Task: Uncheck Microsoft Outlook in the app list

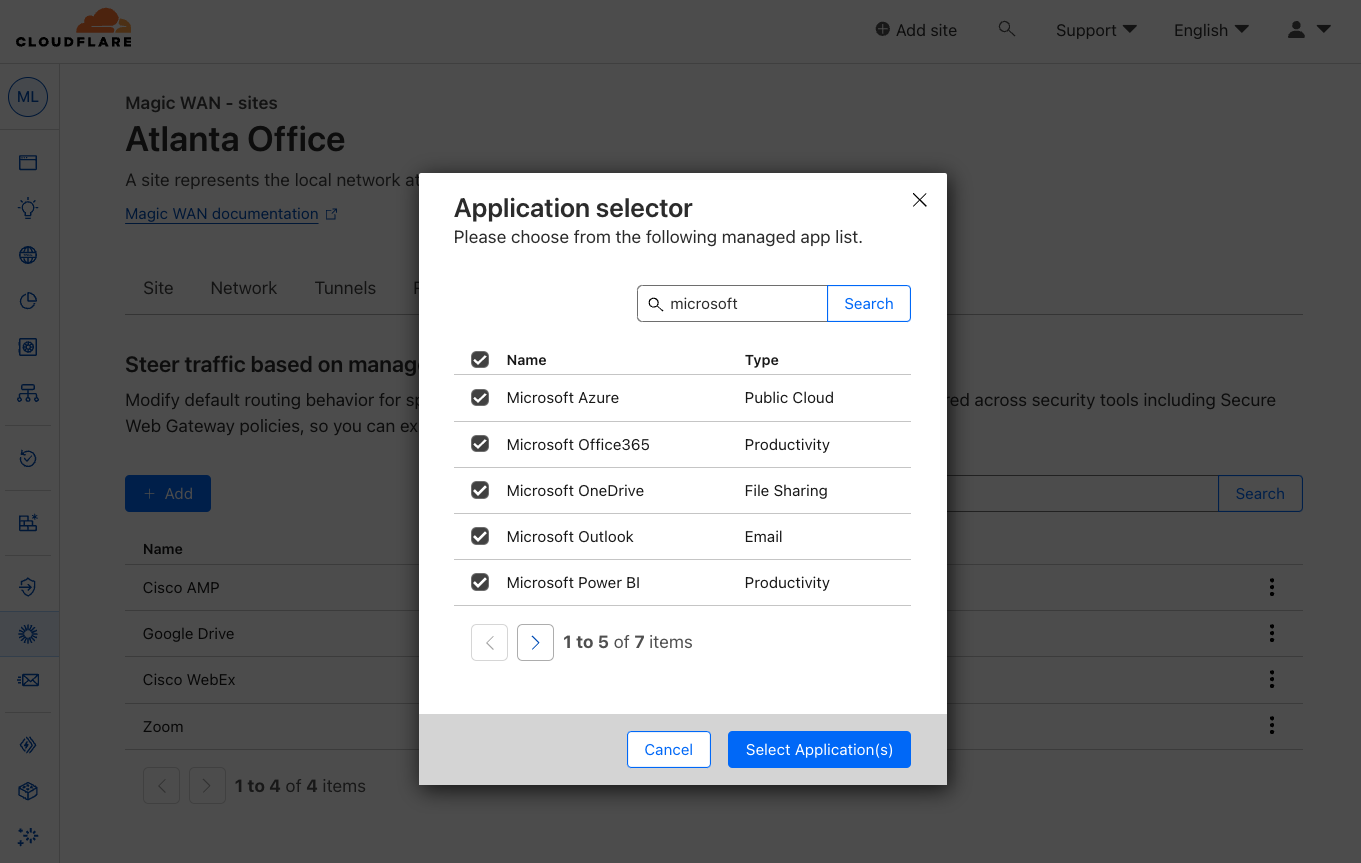Action: (x=480, y=536)
